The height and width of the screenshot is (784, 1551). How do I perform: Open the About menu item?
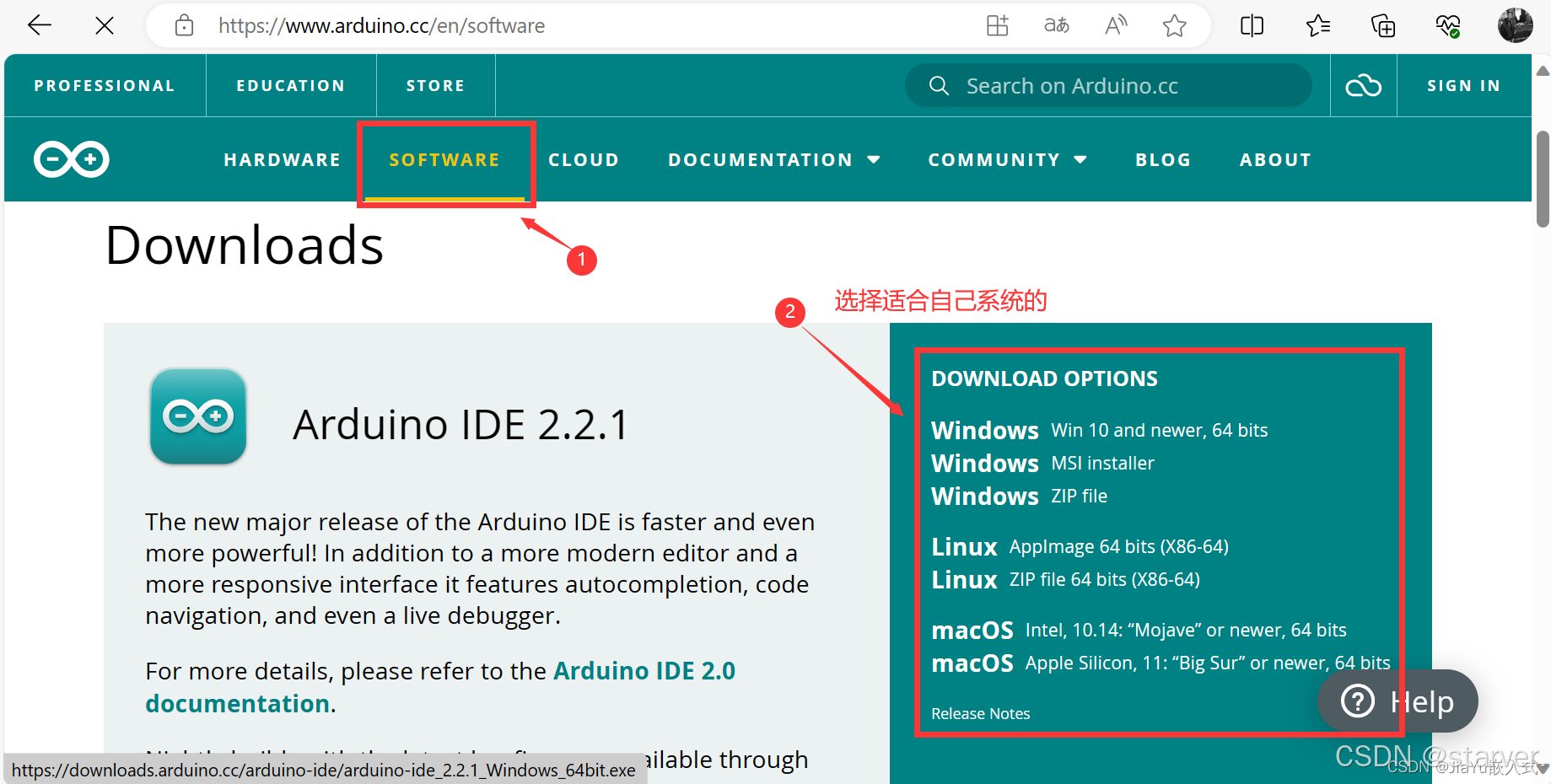click(1275, 159)
